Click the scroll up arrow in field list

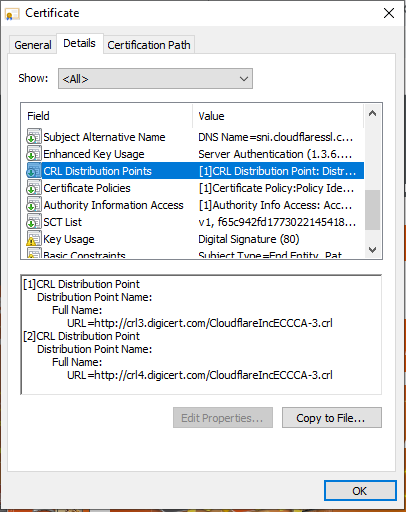[x=373, y=113]
